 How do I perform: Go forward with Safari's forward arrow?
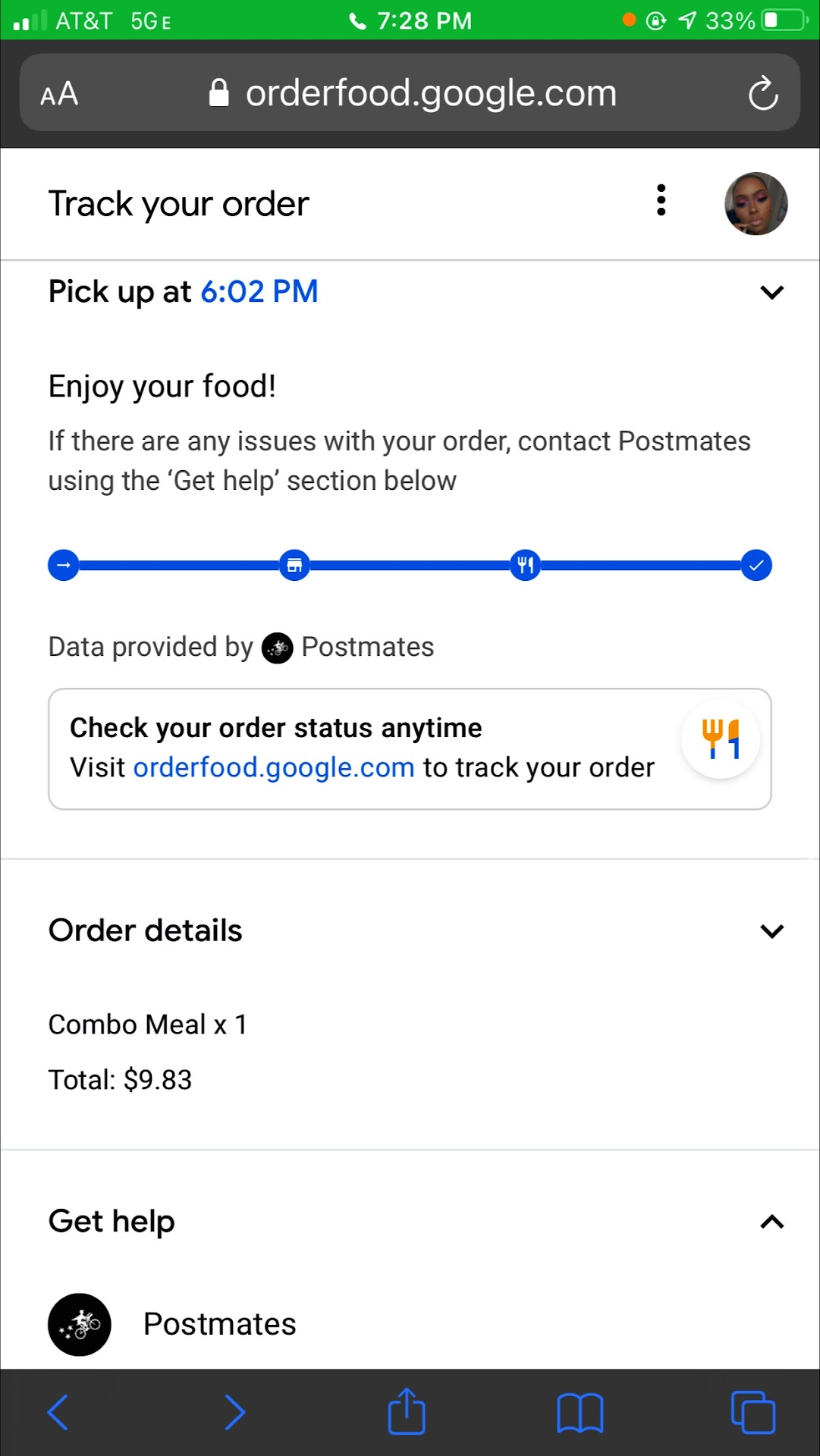pyautogui.click(x=235, y=1412)
